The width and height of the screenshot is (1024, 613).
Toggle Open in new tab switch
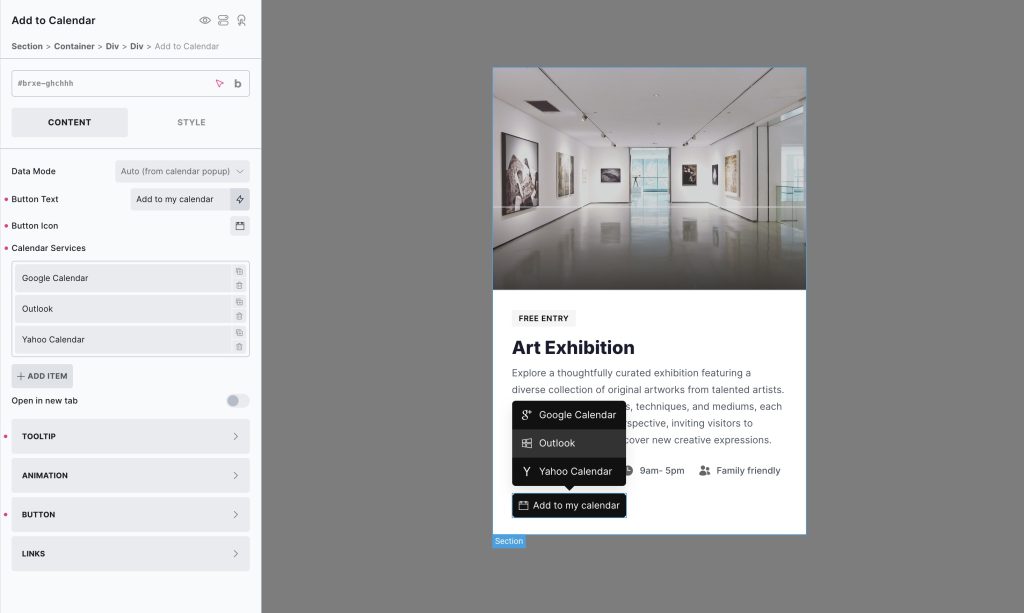pos(238,401)
